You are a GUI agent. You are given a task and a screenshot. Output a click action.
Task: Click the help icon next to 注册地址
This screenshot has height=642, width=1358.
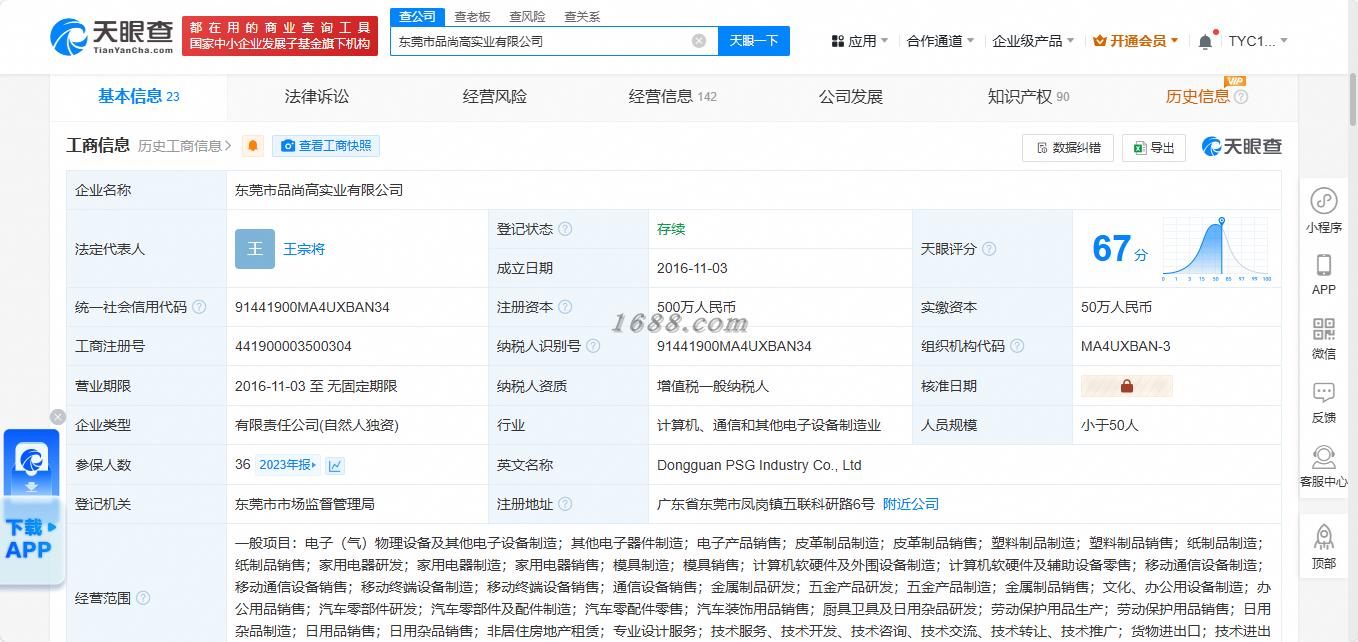click(x=565, y=504)
